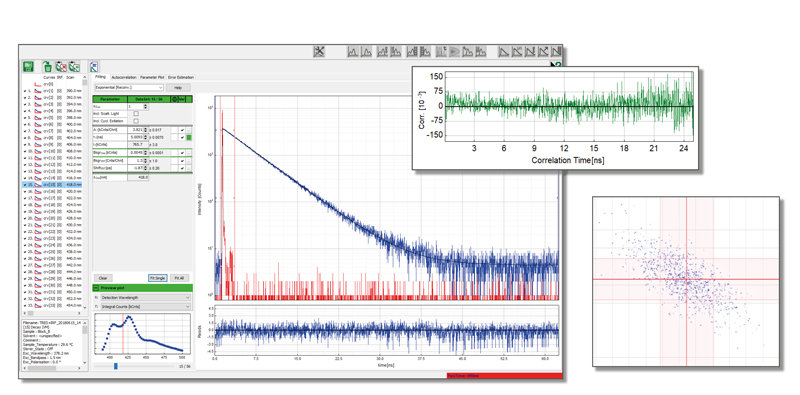Click ellipsis button in Shift IRF row
Screen dimensions: 800x395
click(x=189, y=168)
